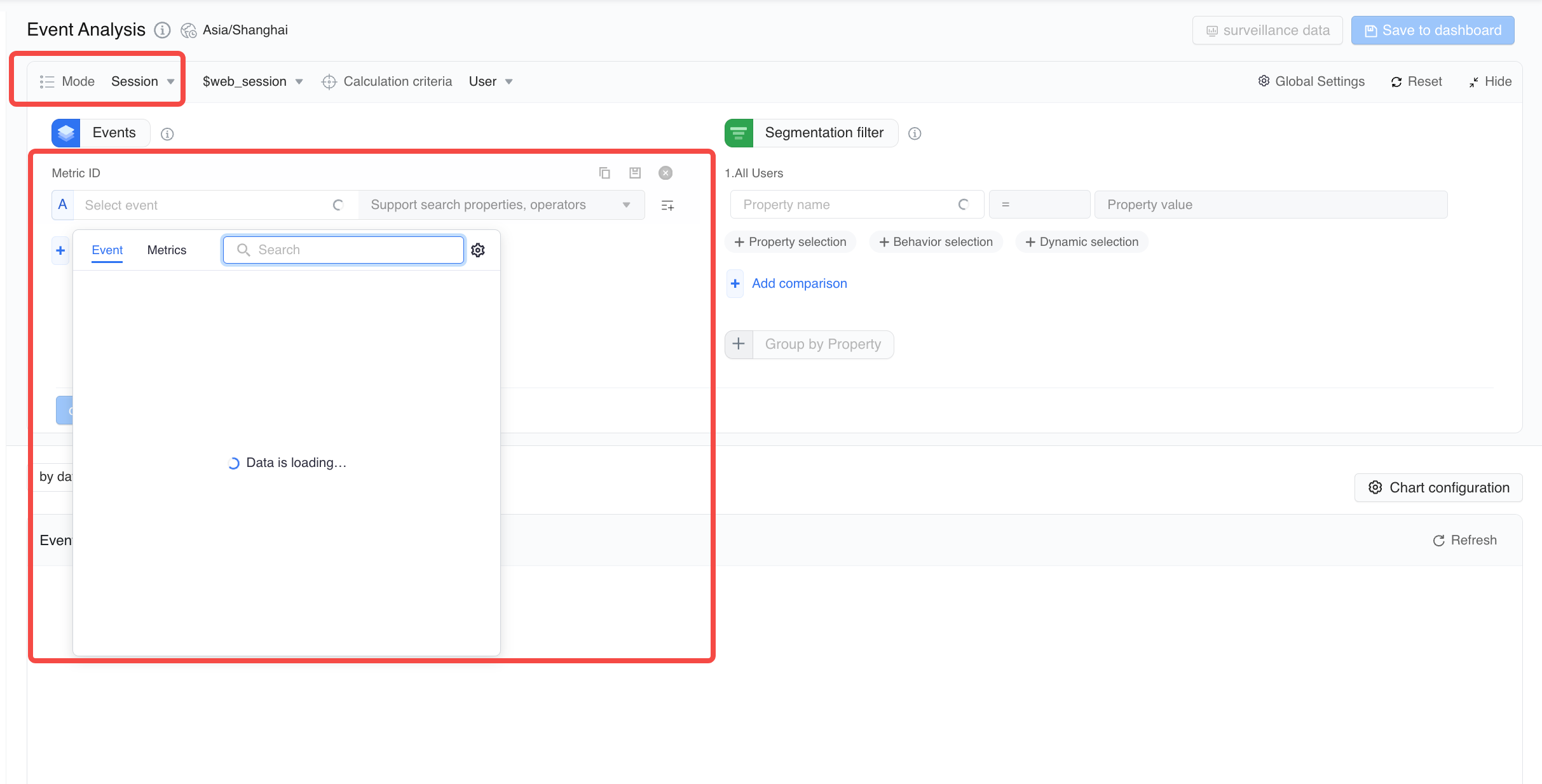Click the blue Events layers icon
The width and height of the screenshot is (1542, 784).
pos(66,133)
